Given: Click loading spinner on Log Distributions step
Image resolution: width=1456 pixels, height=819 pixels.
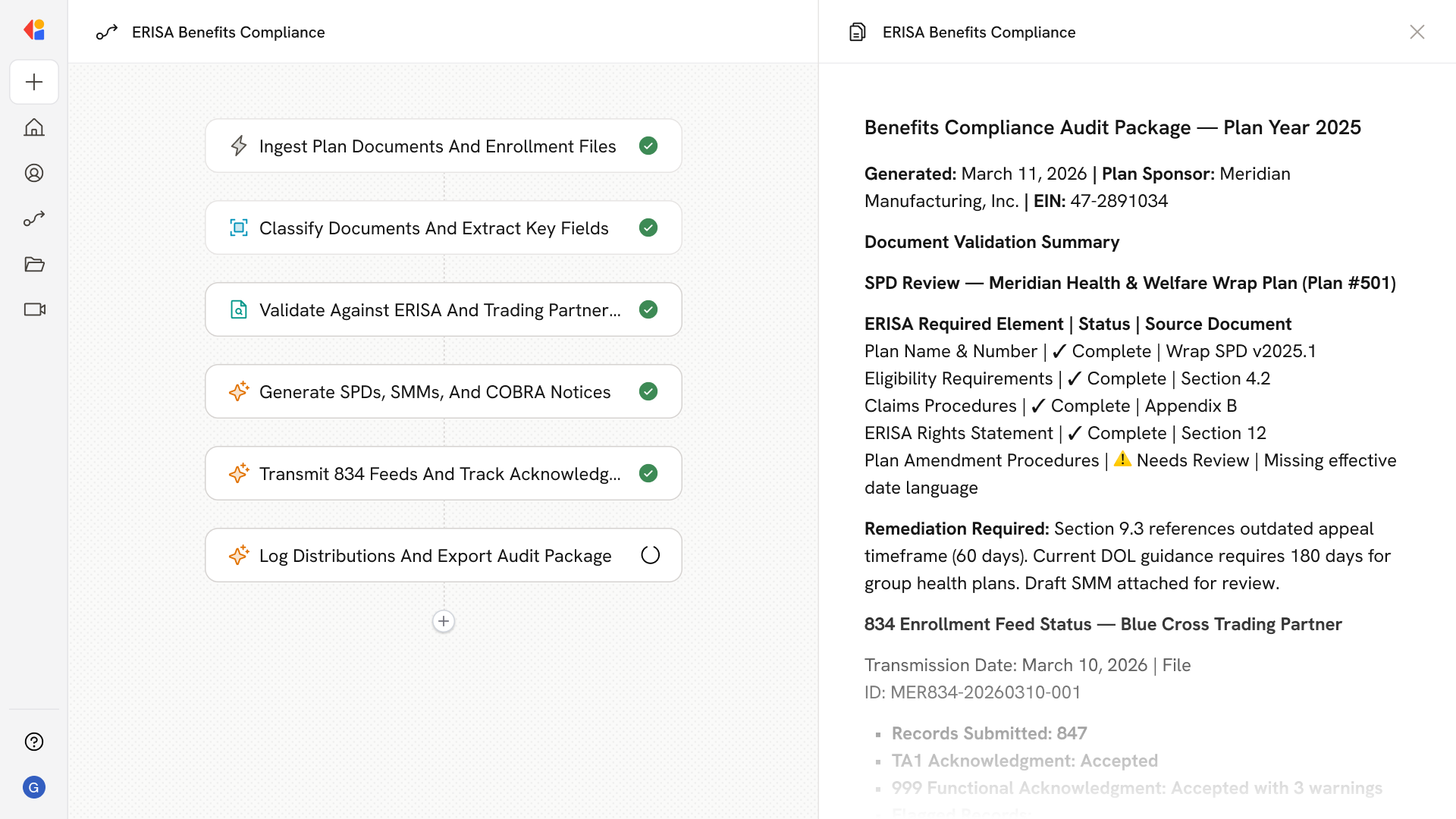Looking at the screenshot, I should pos(650,555).
